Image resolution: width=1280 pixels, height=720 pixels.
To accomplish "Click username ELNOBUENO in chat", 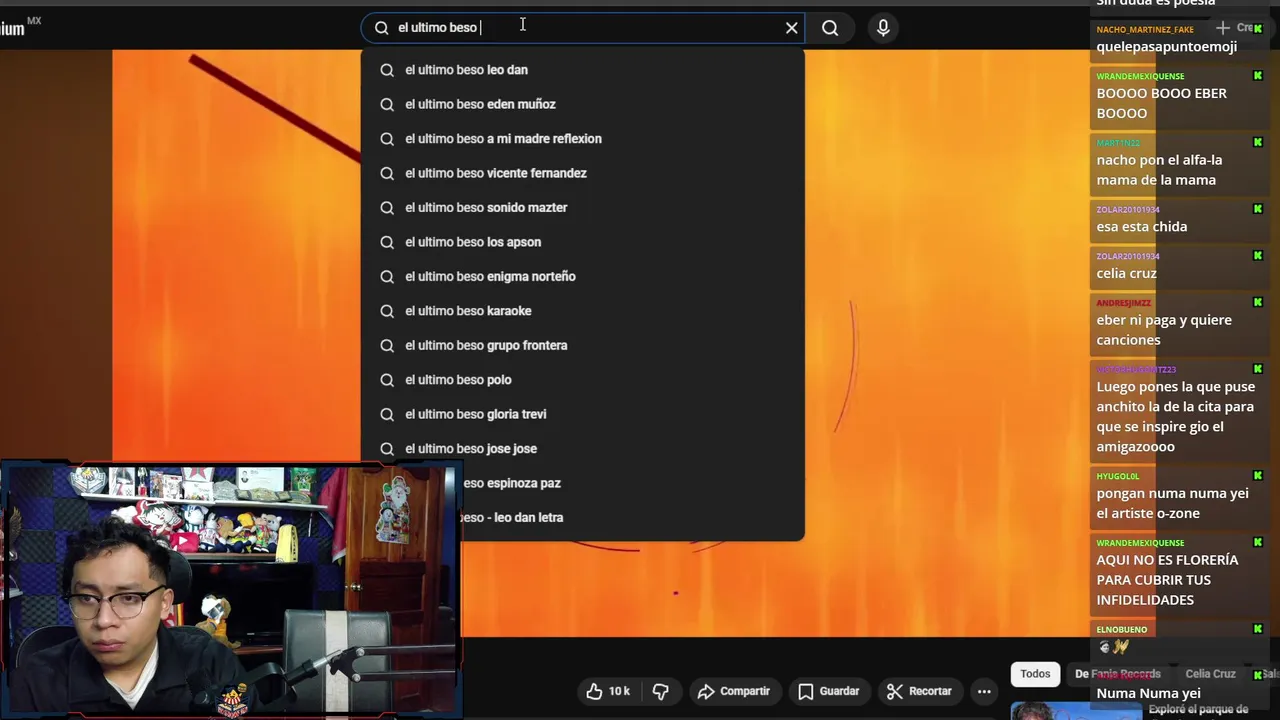I will point(1121,630).
